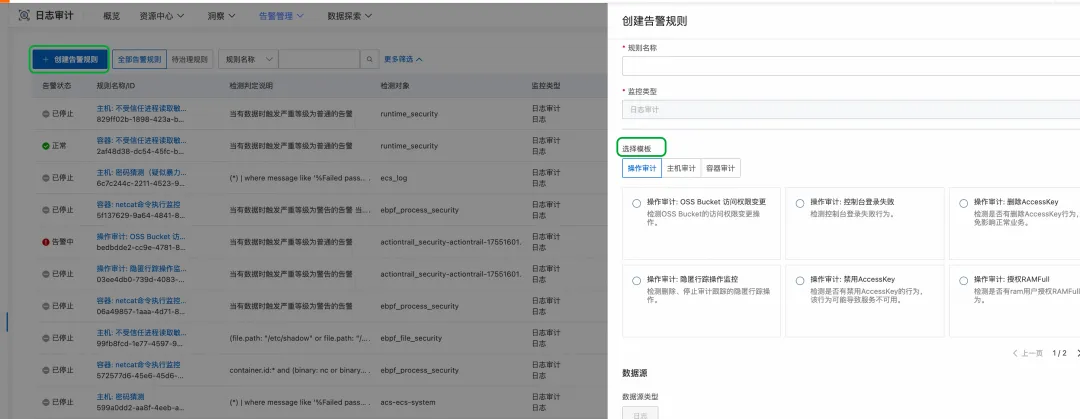Click the stopped icon in row 5f137629-9a64
1080x419 pixels.
point(45,210)
